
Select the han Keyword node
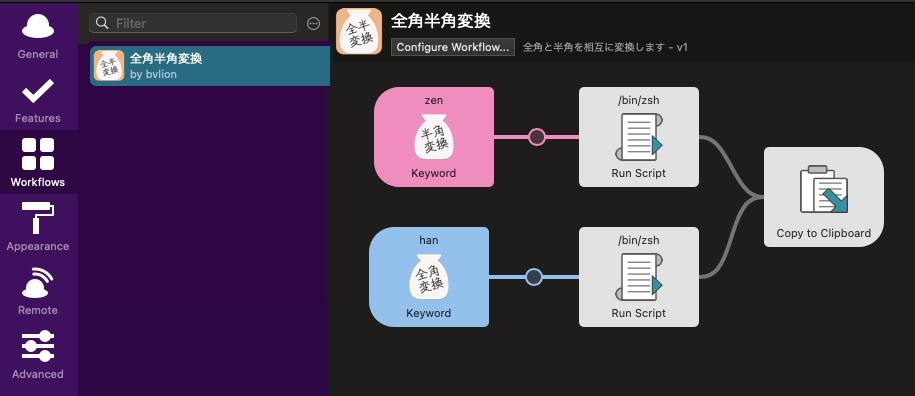pyautogui.click(x=429, y=277)
